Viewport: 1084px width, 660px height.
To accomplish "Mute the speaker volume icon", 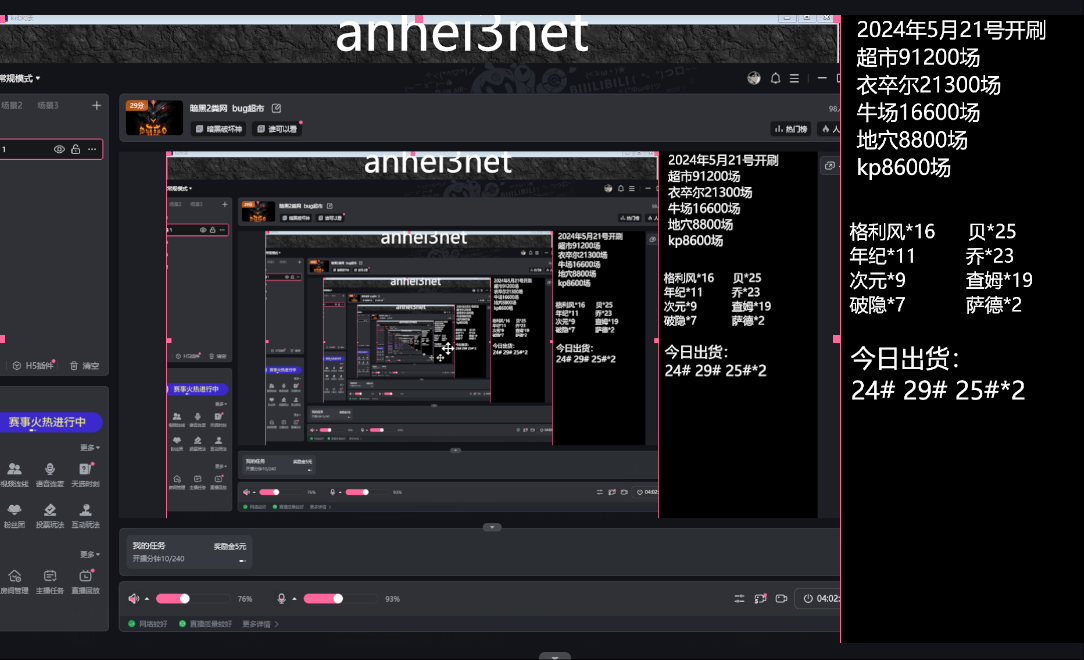I will [x=133, y=598].
